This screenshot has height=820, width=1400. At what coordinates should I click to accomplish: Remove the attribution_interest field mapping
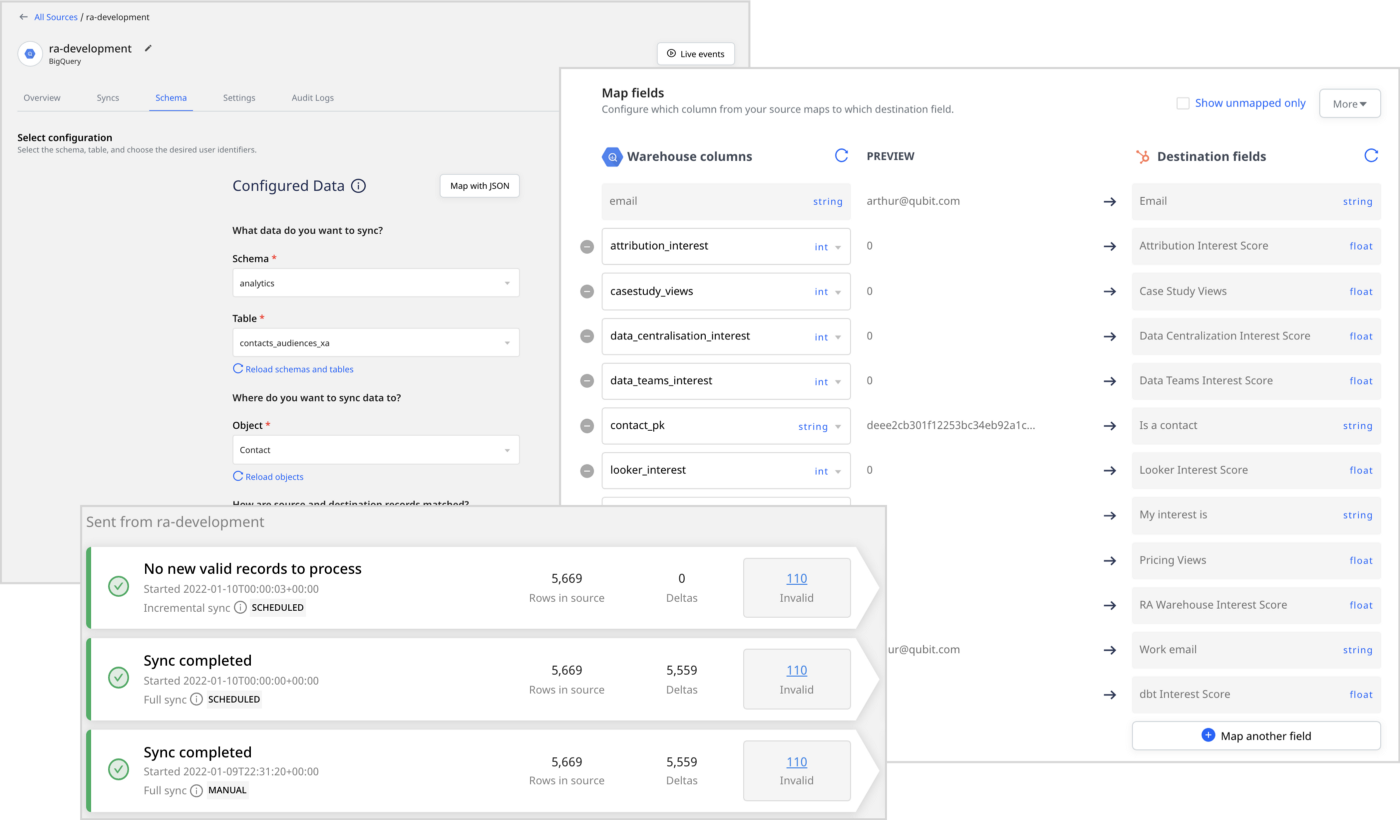tap(587, 247)
